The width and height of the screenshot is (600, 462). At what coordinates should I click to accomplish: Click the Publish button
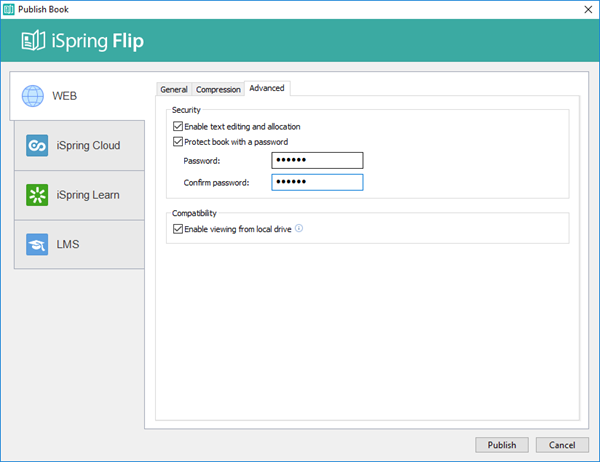tap(502, 445)
